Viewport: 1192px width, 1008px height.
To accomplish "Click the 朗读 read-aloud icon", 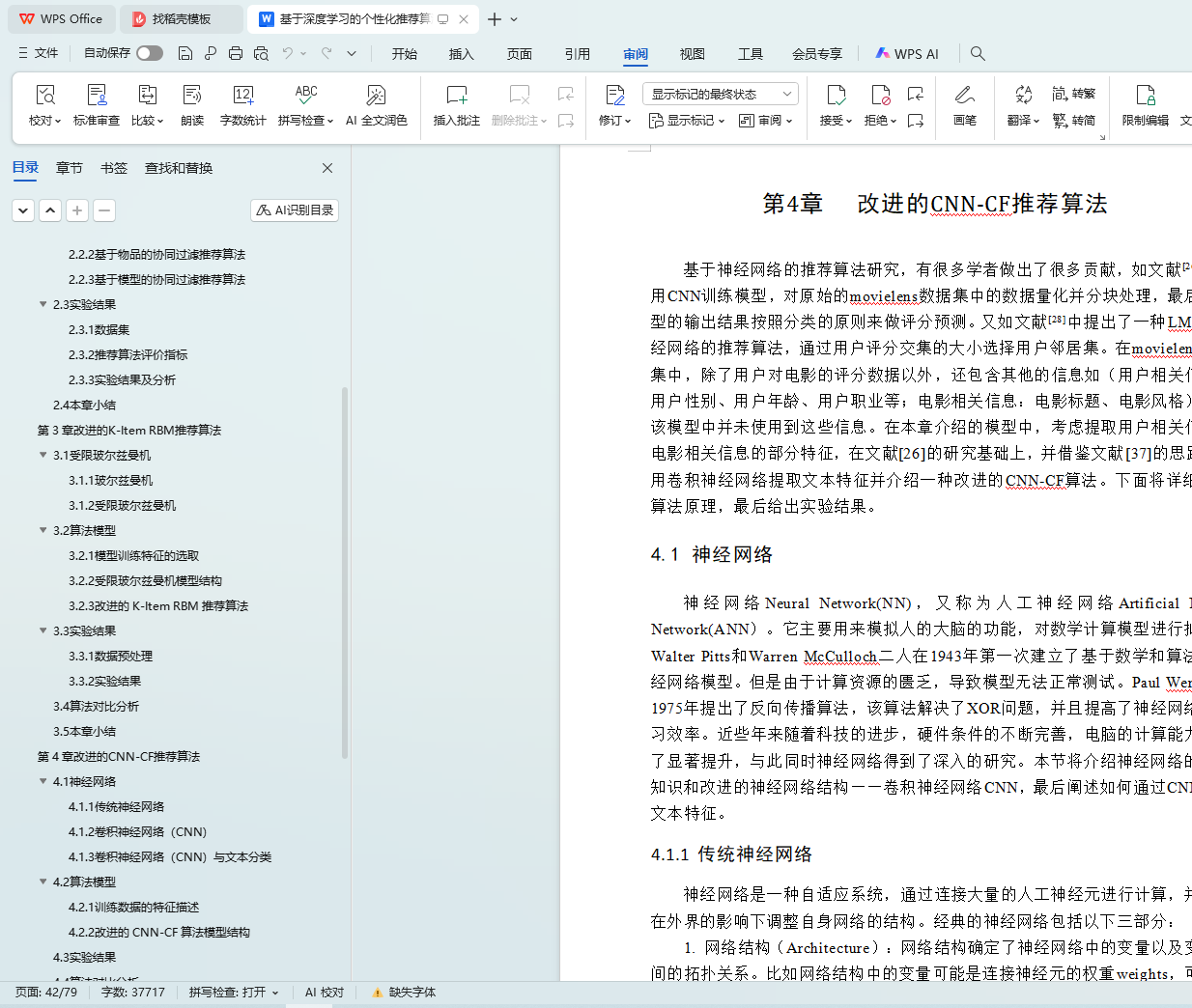I will (192, 96).
